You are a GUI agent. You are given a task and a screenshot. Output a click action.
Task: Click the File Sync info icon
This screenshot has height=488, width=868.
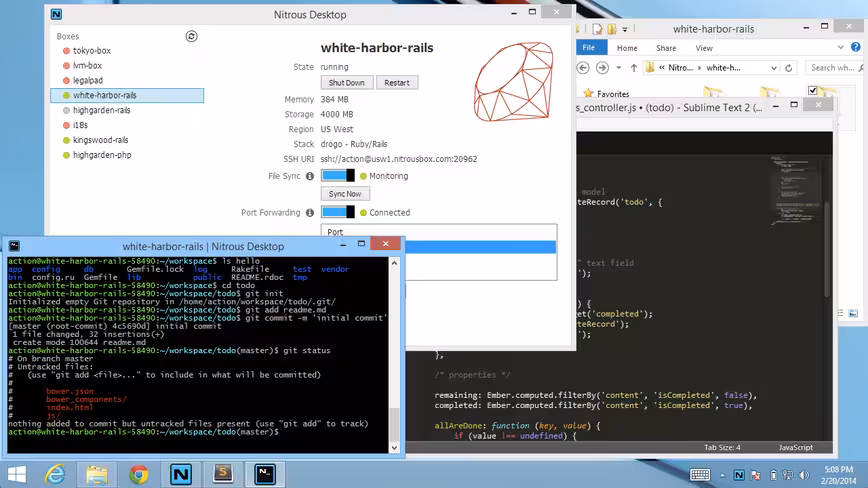[x=310, y=176]
